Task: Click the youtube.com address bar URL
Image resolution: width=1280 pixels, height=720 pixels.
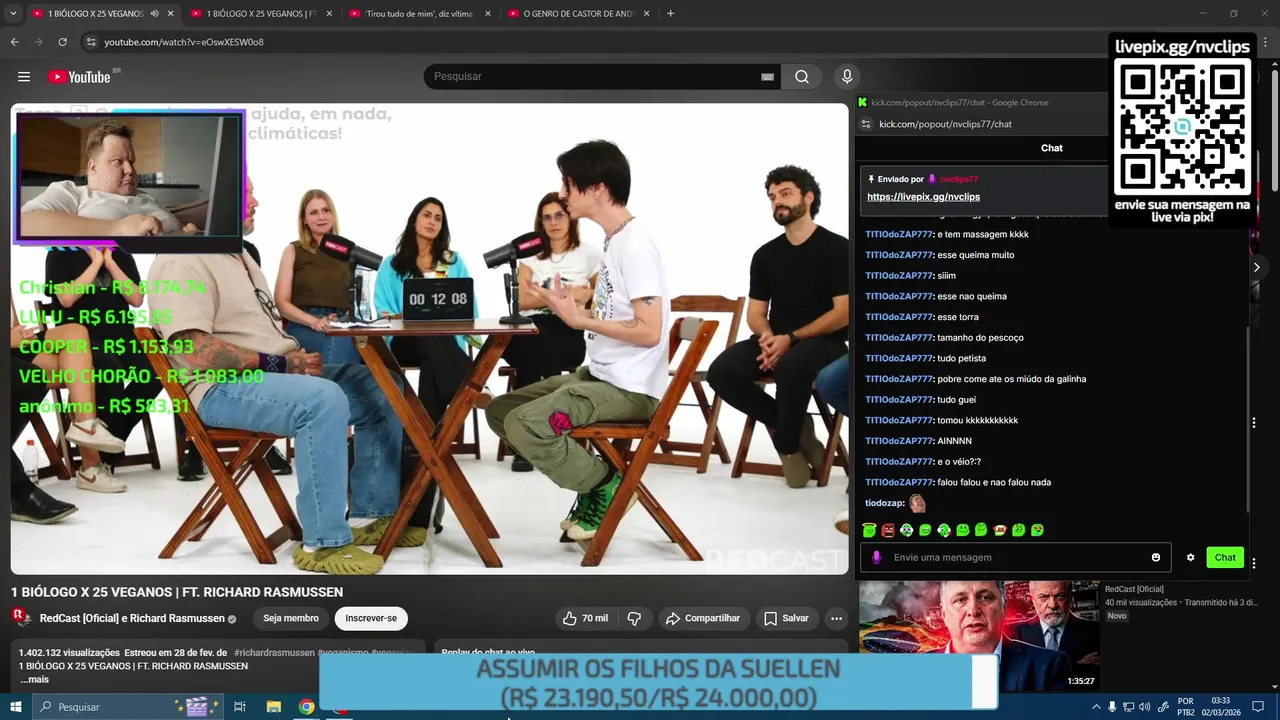Action: pyautogui.click(x=184, y=42)
